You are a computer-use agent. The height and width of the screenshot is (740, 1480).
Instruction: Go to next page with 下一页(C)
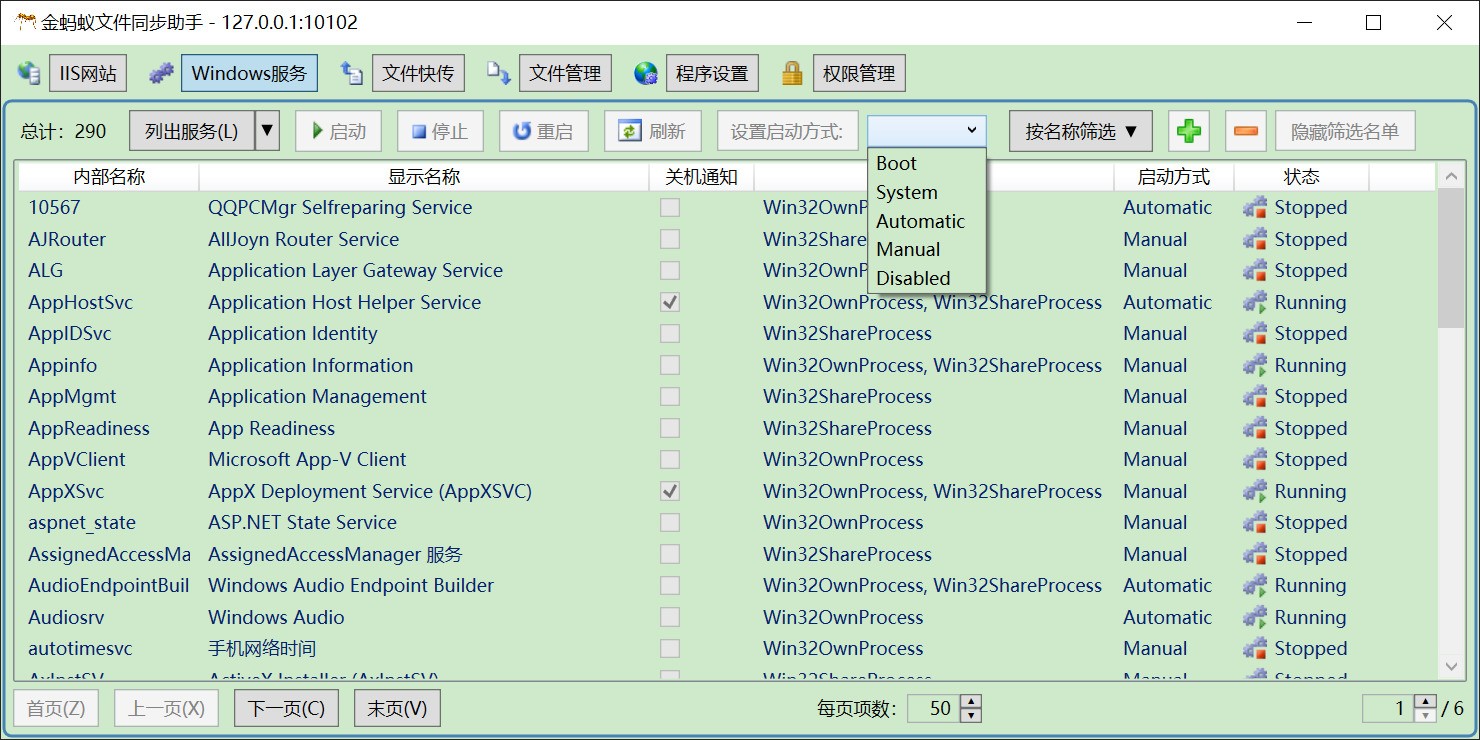[x=286, y=709]
